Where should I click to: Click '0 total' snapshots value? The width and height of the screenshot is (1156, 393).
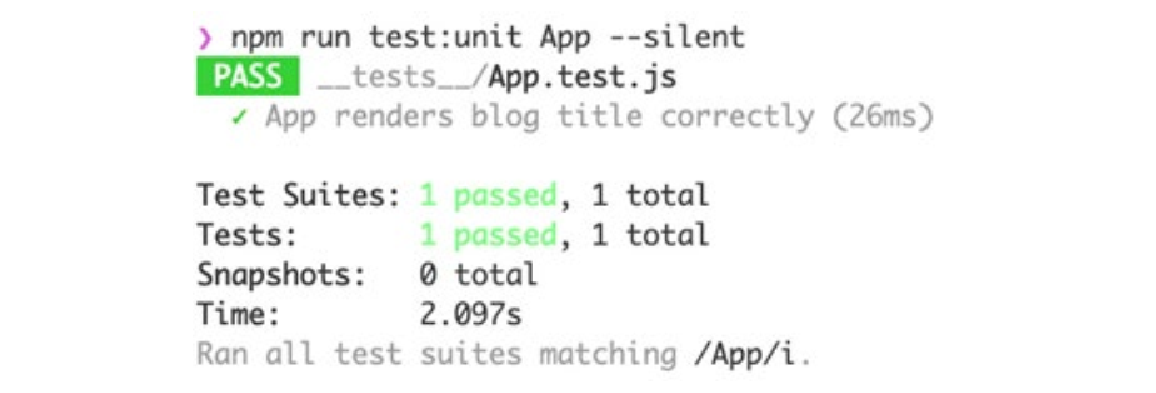point(477,276)
